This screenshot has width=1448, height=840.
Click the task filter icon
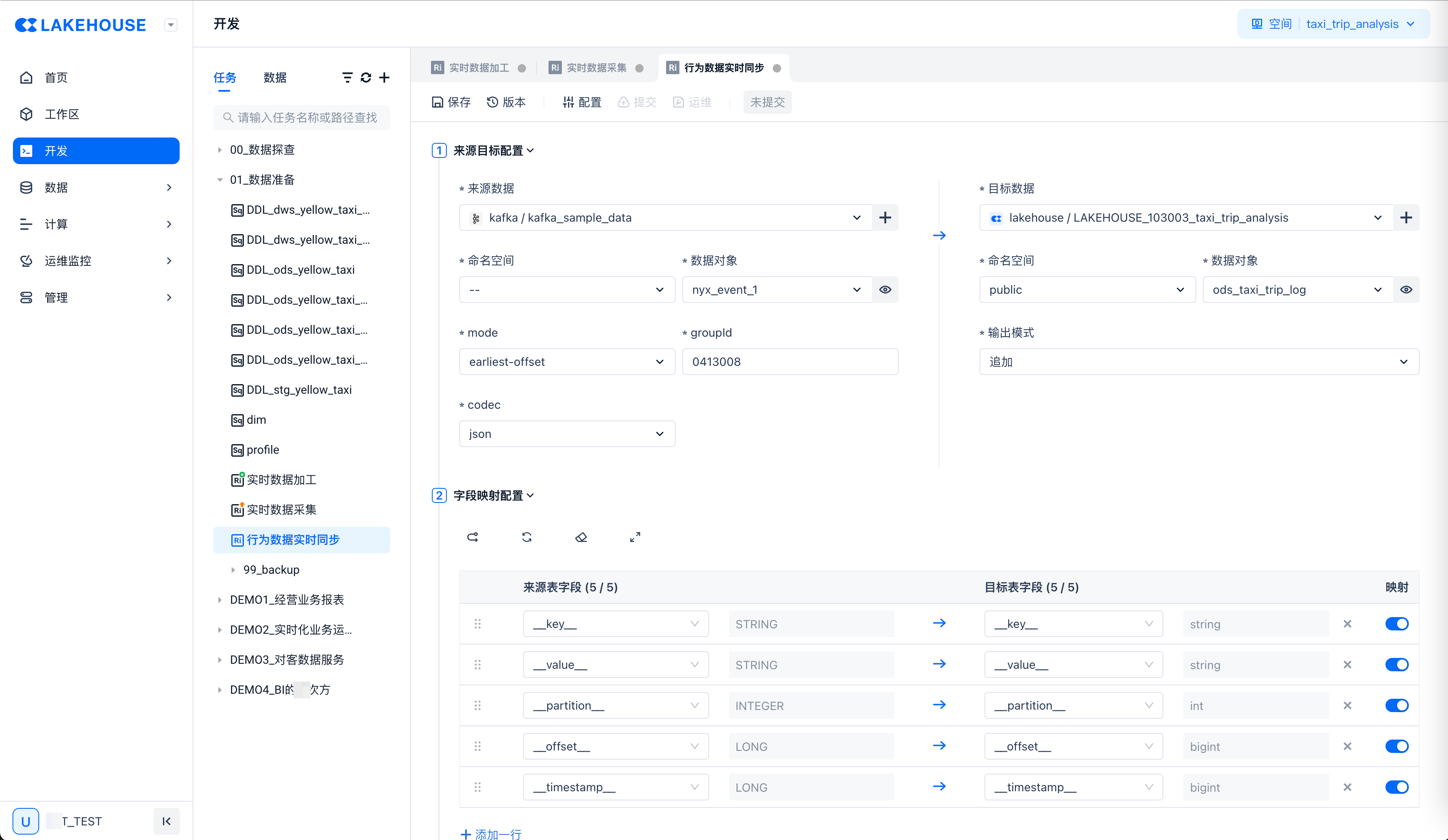point(347,77)
